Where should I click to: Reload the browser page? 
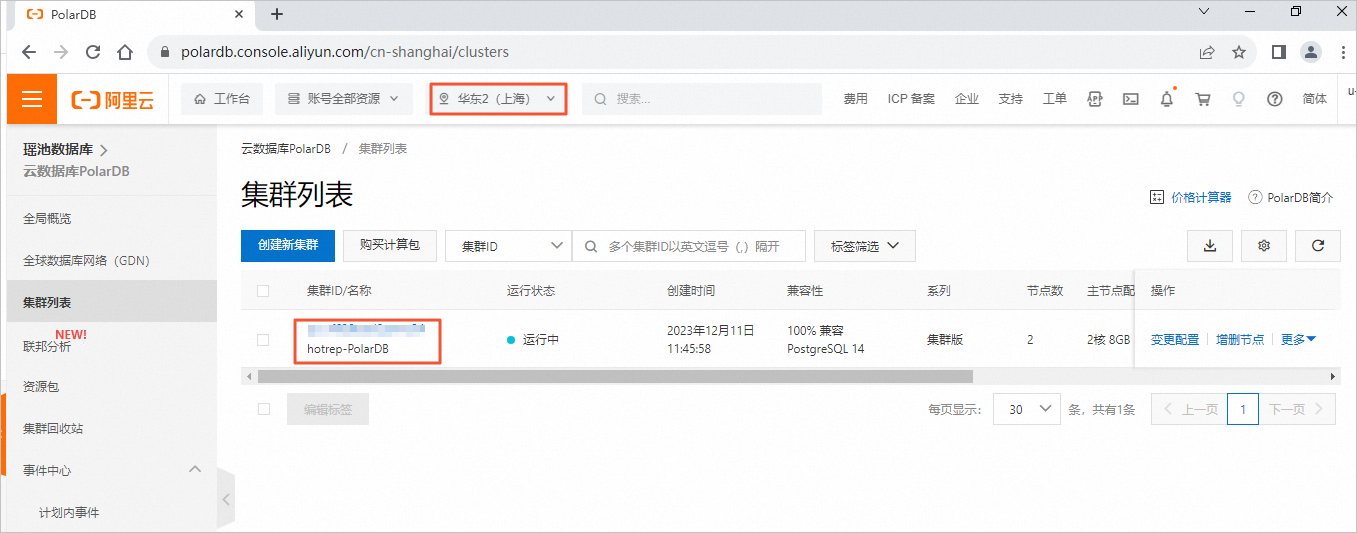click(x=93, y=52)
